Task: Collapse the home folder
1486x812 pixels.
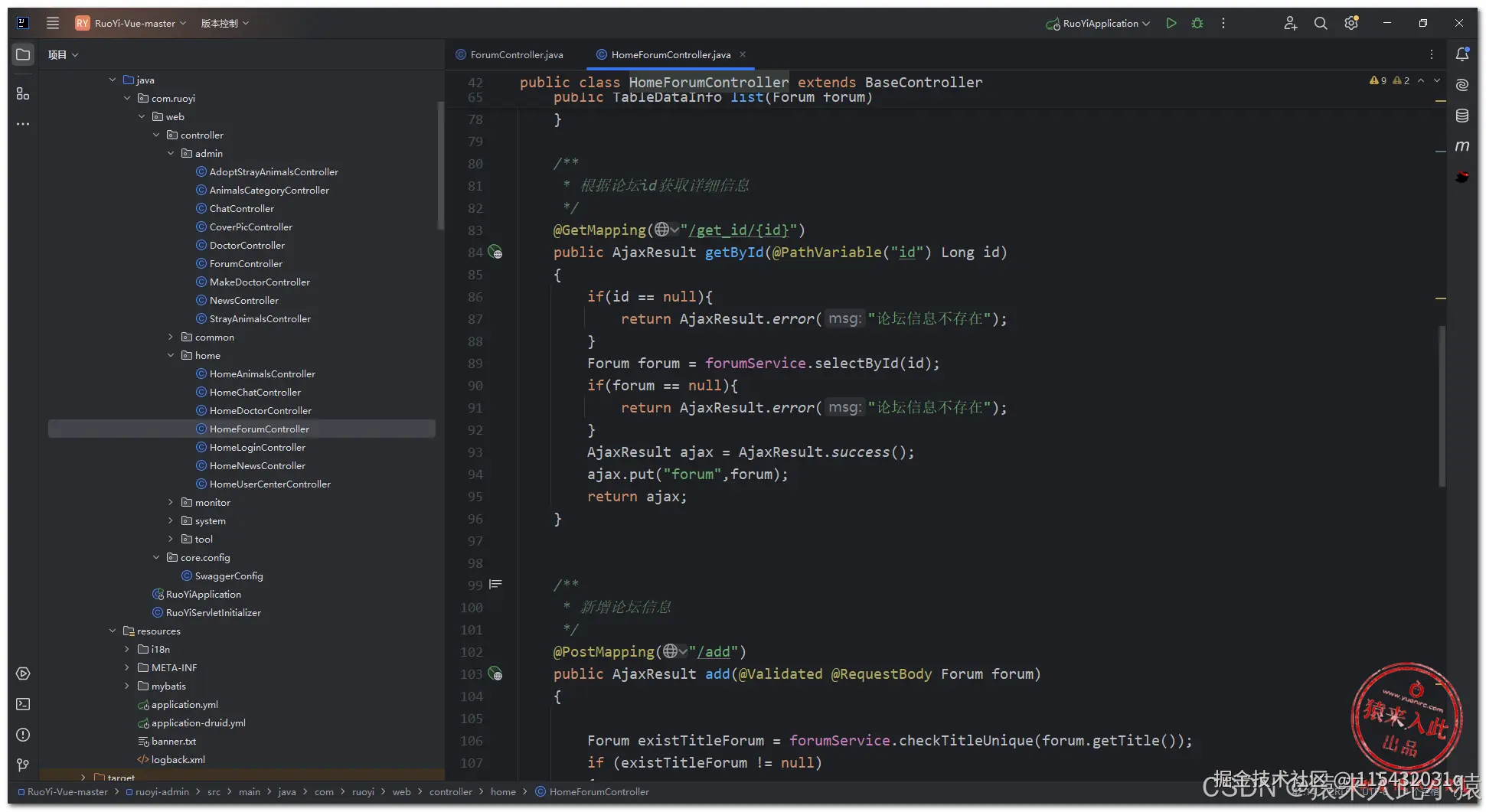Action: pyautogui.click(x=171, y=355)
